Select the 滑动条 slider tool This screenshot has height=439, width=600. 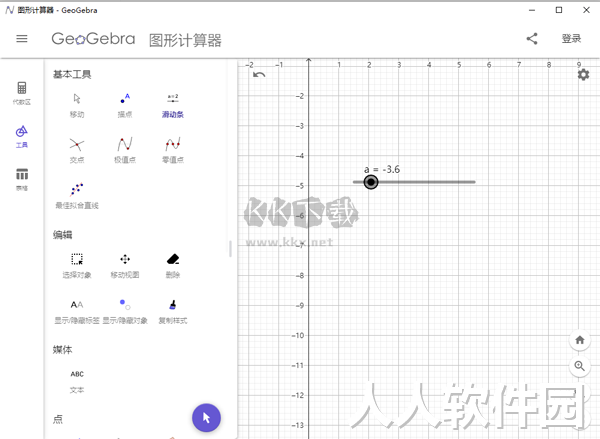[173, 105]
